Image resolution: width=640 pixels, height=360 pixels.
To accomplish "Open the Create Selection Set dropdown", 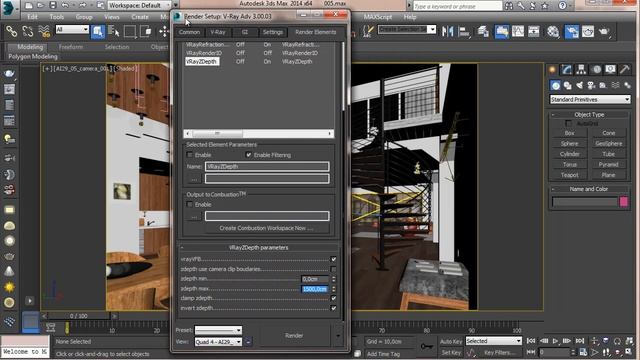I will (407, 29).
